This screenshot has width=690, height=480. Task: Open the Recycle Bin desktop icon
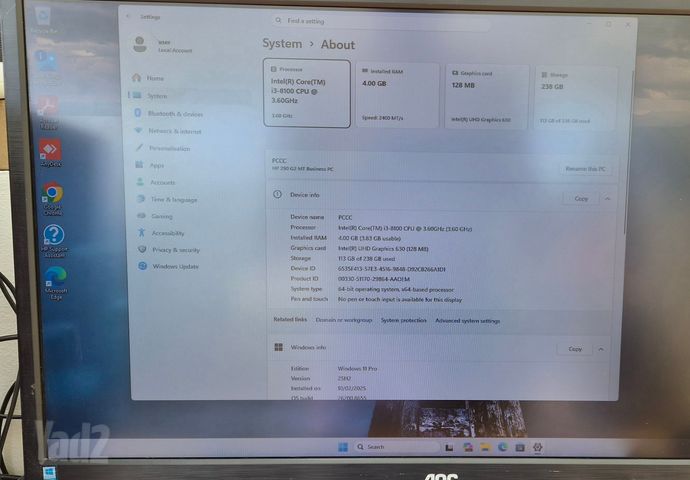coord(44,20)
